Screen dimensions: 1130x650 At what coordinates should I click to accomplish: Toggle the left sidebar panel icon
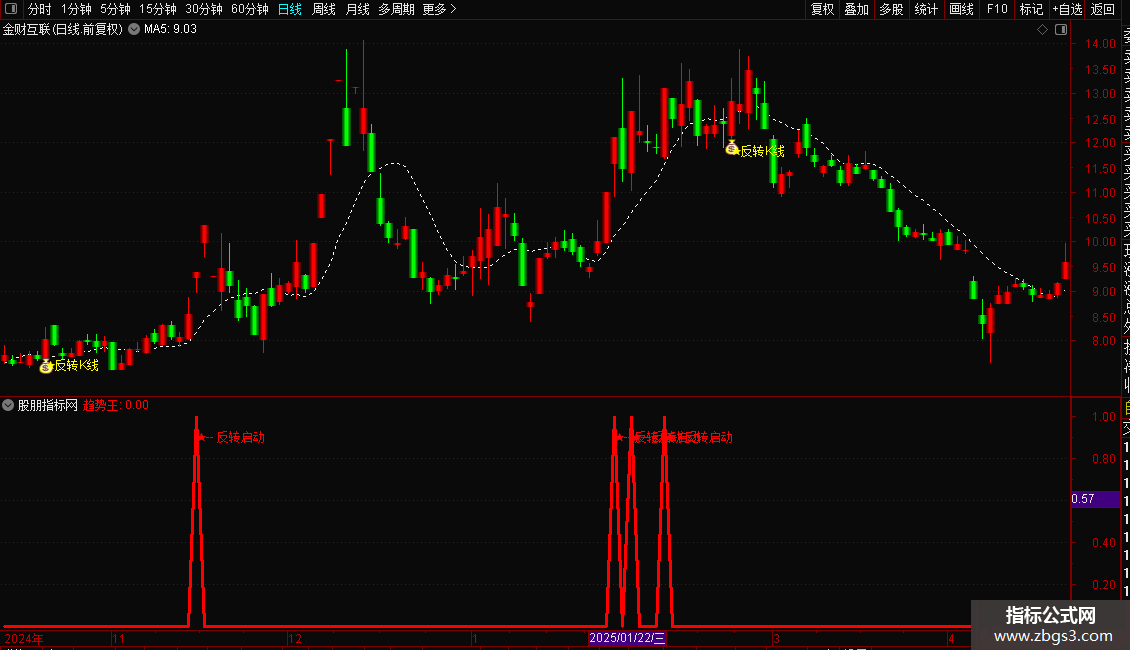(x=11, y=9)
